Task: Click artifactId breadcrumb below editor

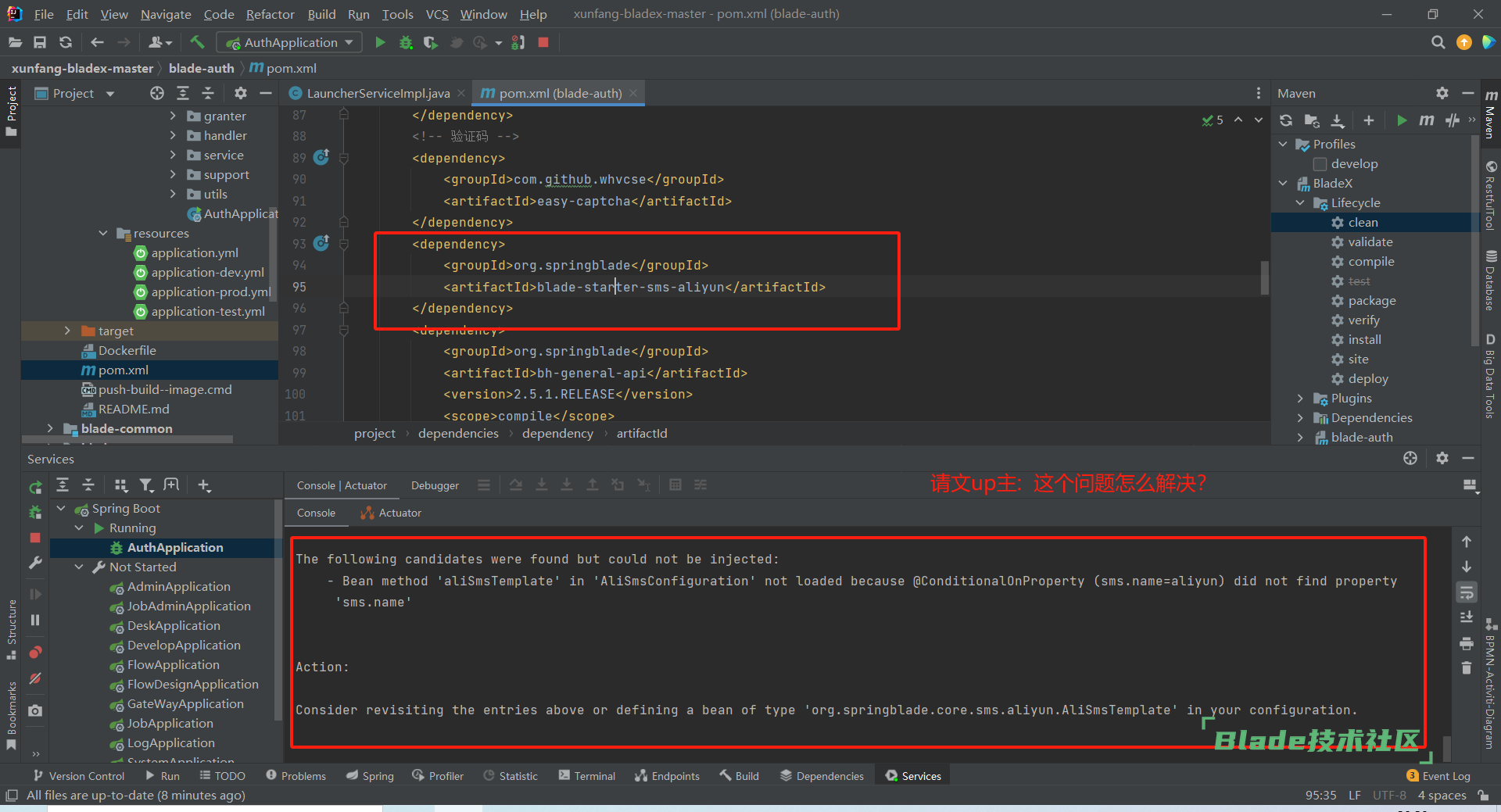Action: tap(642, 433)
